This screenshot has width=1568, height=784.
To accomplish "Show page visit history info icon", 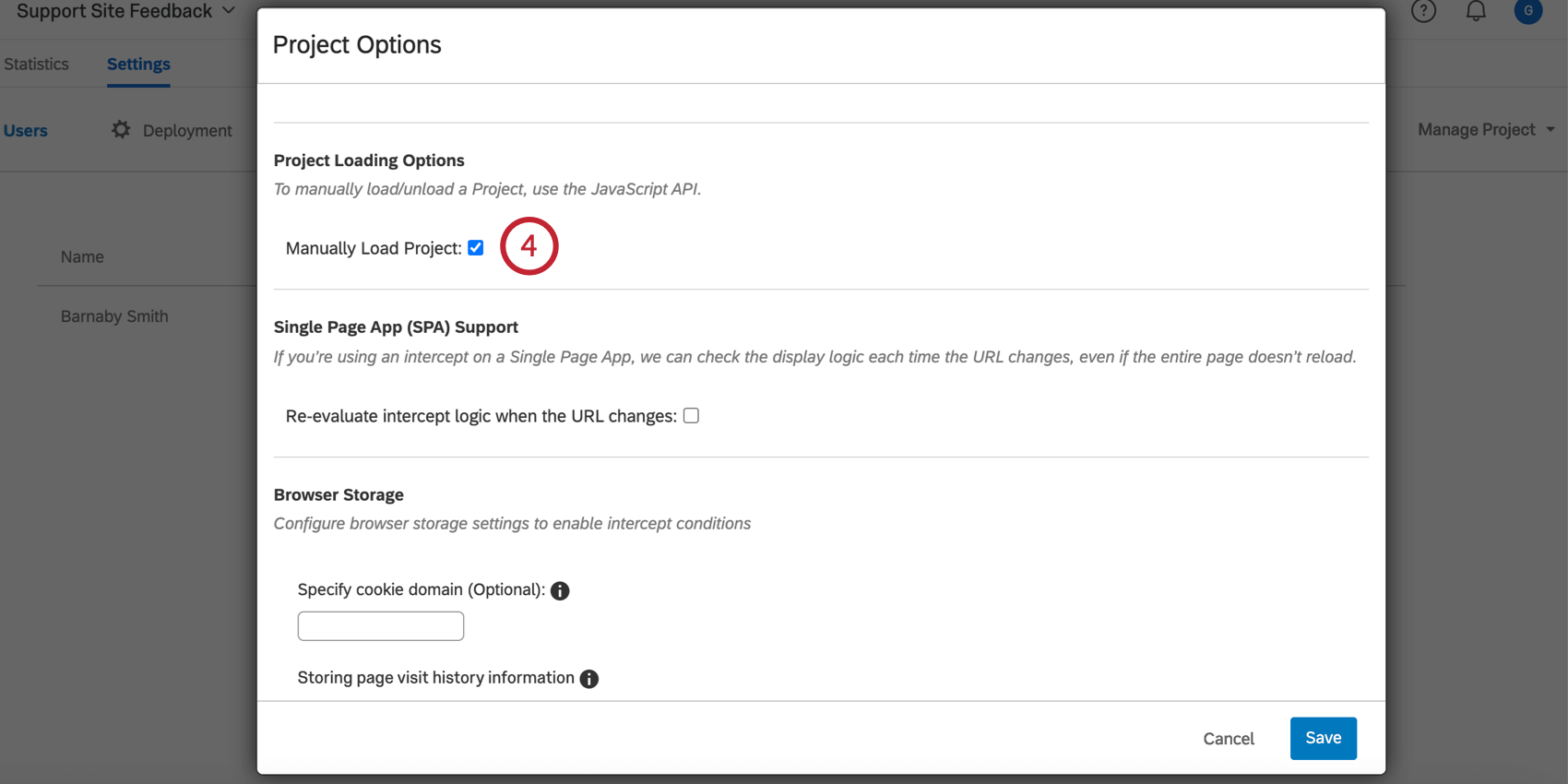I will [589, 679].
